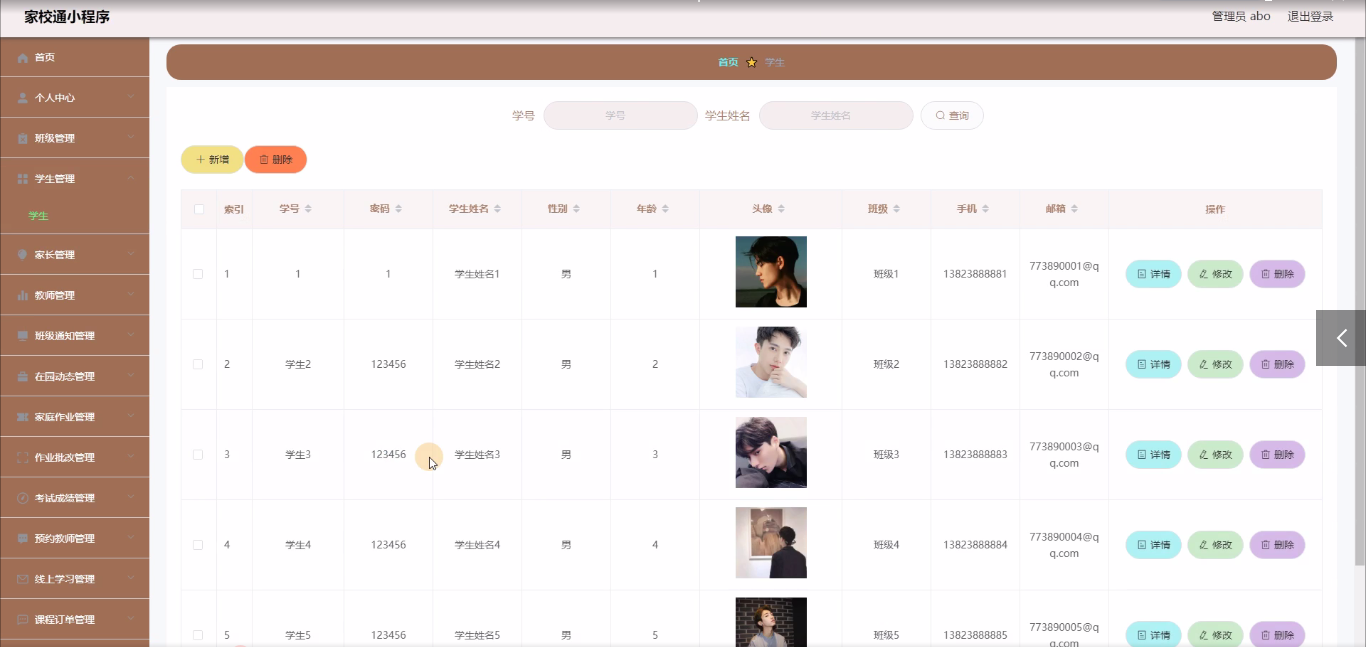
Task: Click the chat icon beside 课程订单管理
Action: click(23, 620)
